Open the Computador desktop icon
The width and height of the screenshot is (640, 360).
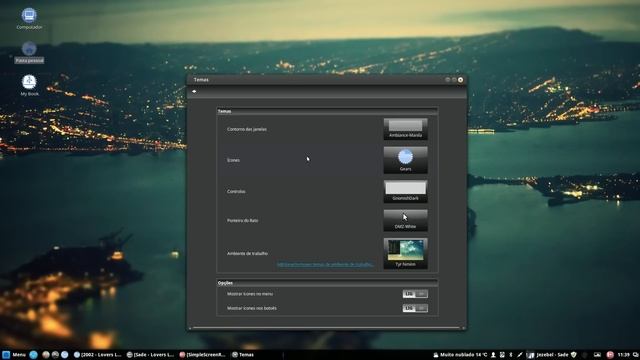point(29,19)
